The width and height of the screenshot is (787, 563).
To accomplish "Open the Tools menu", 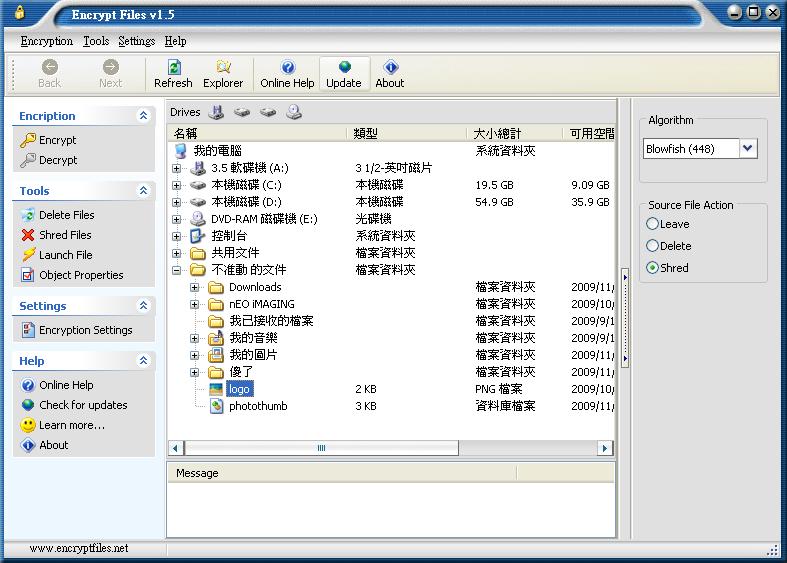I will click(x=96, y=41).
